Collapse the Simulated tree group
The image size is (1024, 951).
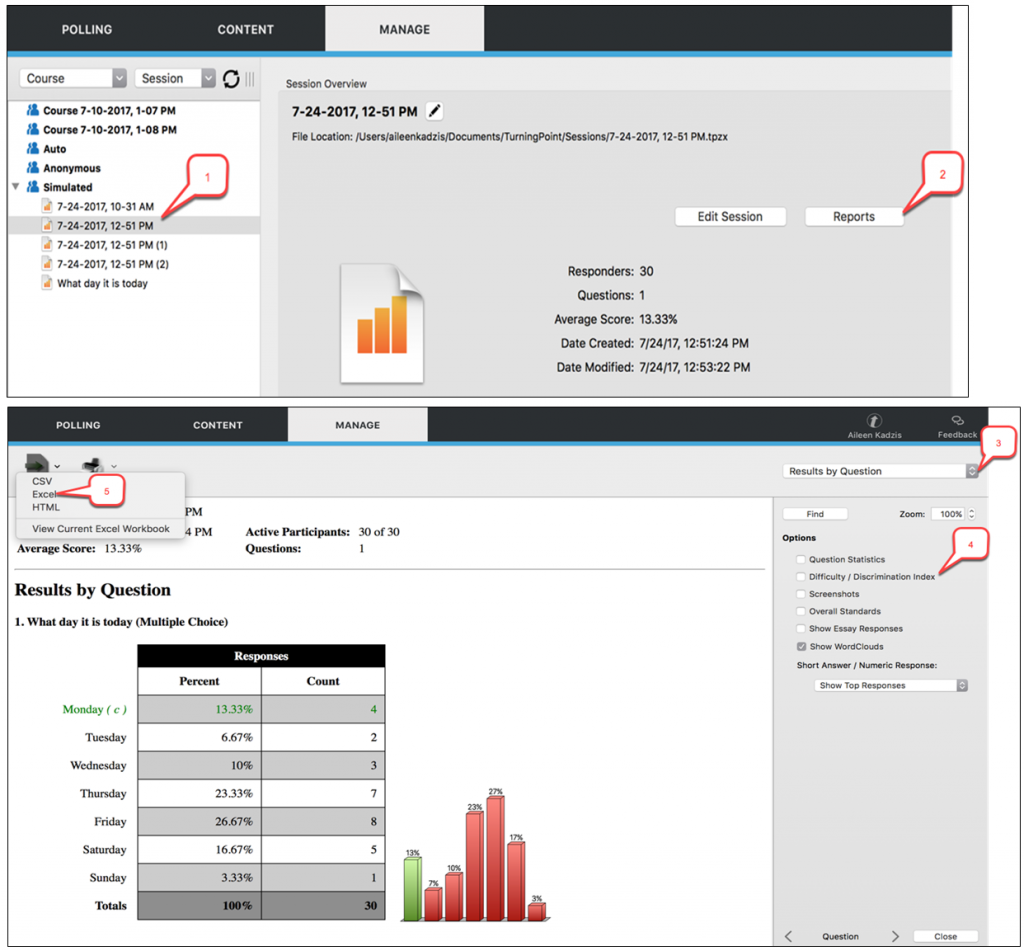(x=15, y=187)
